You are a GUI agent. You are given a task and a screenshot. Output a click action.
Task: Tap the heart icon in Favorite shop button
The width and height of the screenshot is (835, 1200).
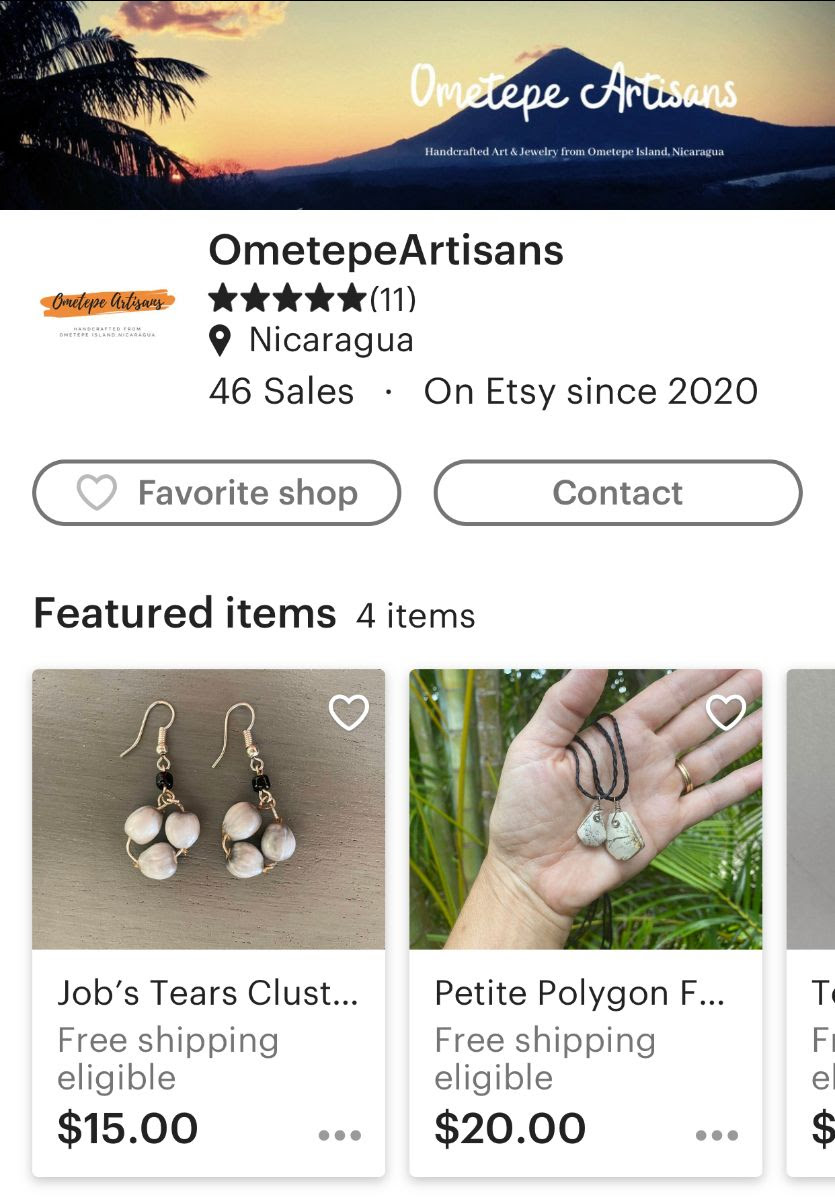97,493
